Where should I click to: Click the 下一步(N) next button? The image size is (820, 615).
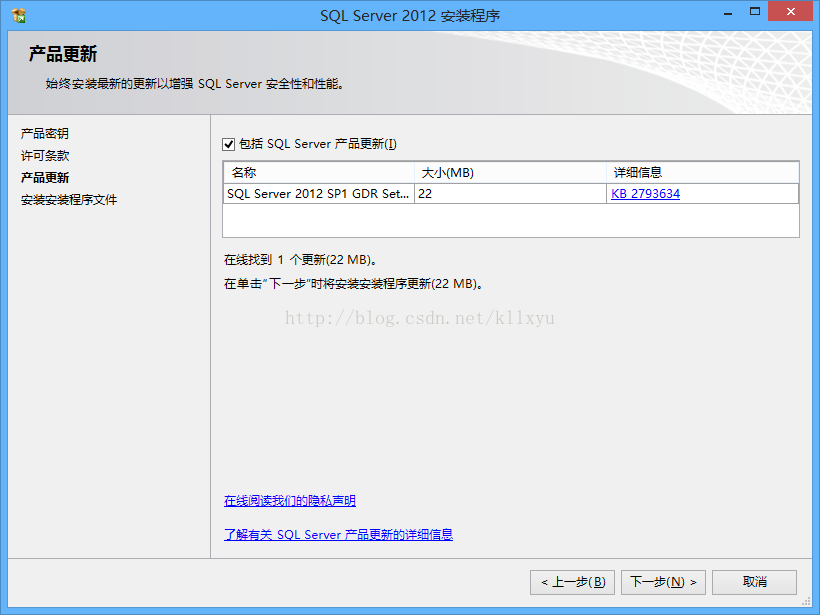663,582
